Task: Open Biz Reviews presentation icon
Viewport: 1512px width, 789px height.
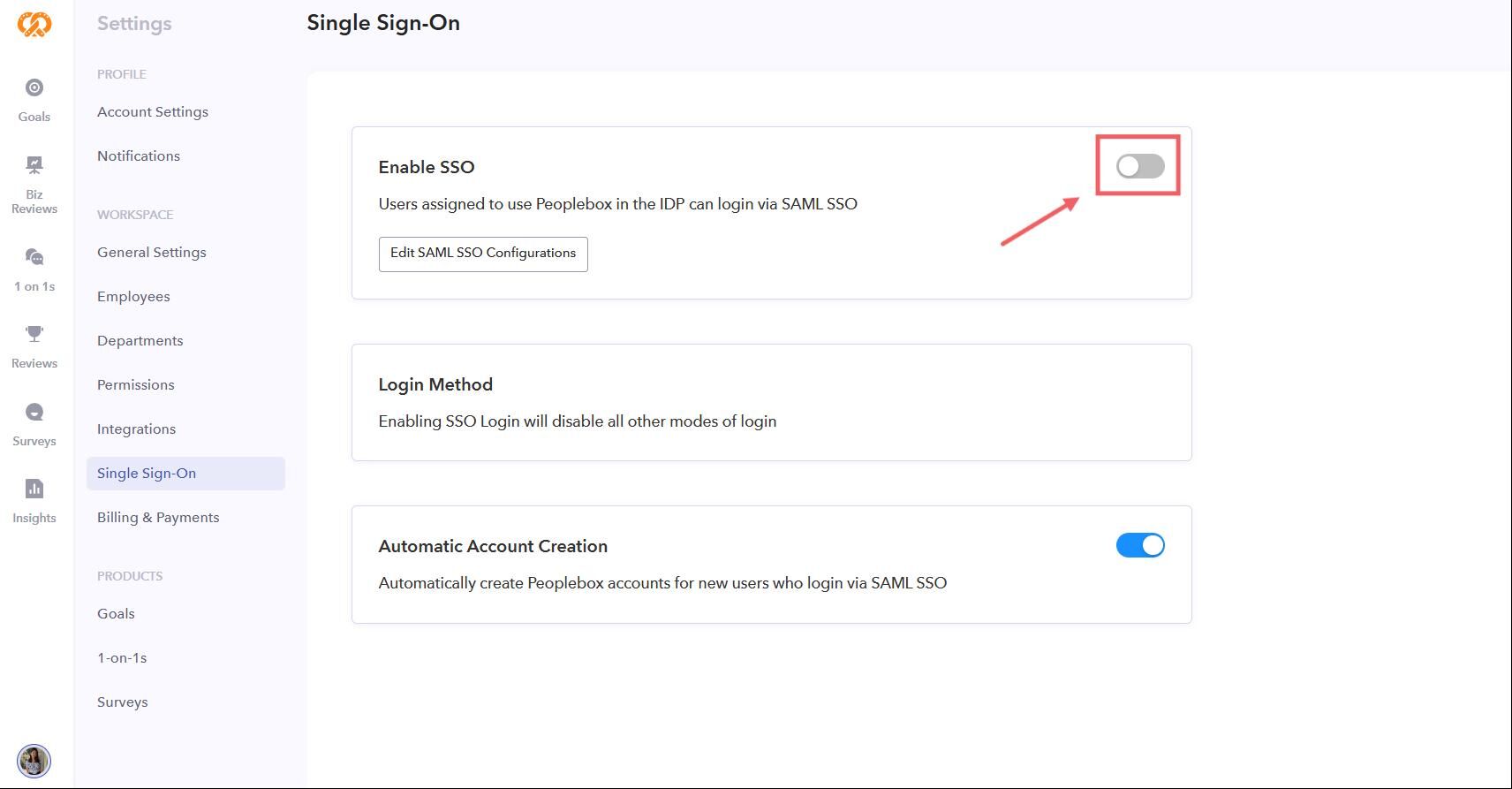Action: pos(34,165)
